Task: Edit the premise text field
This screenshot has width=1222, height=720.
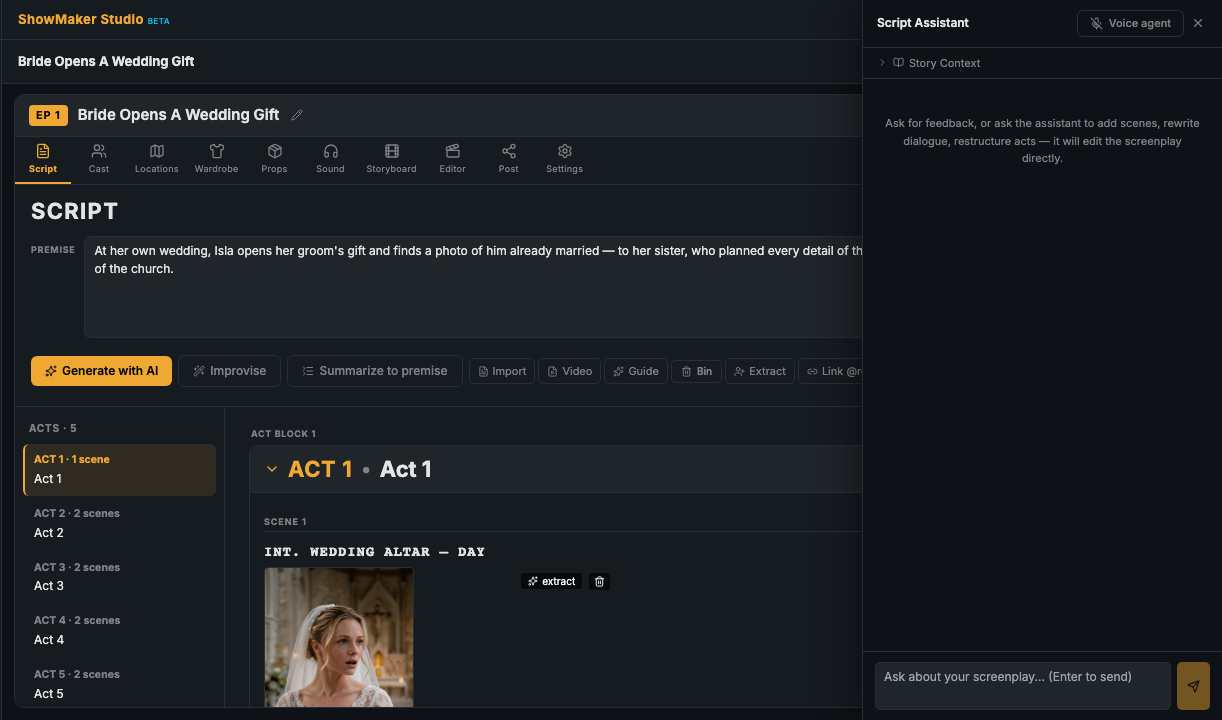Action: click(x=473, y=287)
